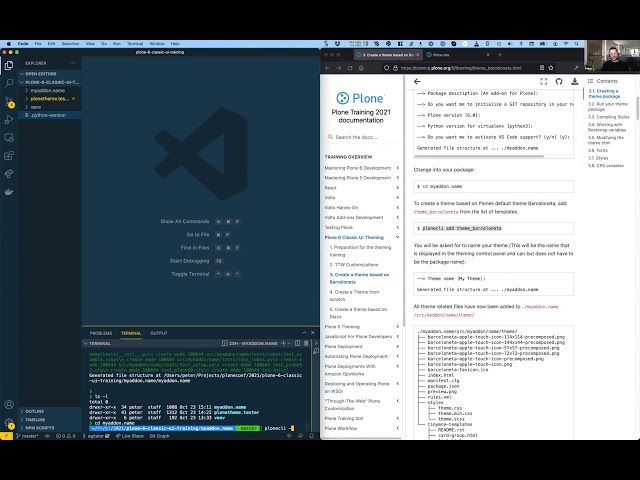Close the Create a theme browser tab
This screenshot has width=640, height=480.
(417, 55)
